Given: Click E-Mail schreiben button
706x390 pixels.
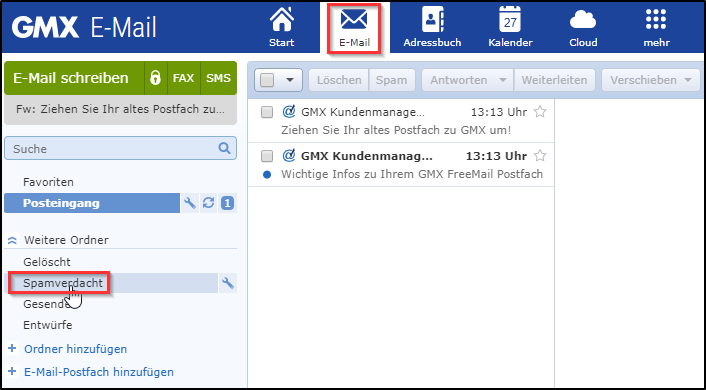Looking at the screenshot, I should click(x=74, y=78).
